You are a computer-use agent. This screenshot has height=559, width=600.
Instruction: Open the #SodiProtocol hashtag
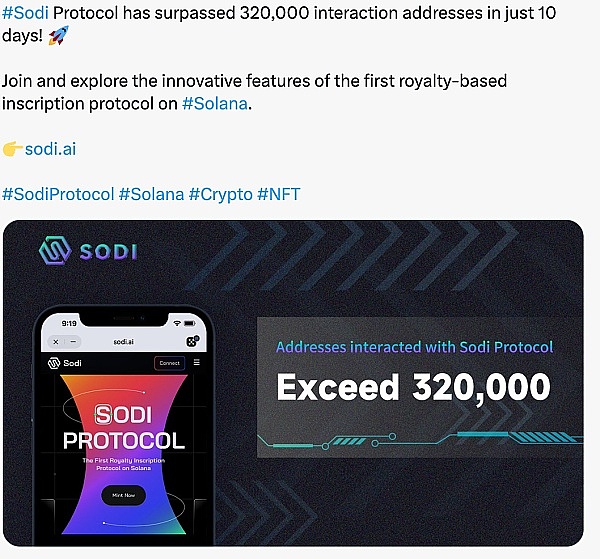point(58,194)
